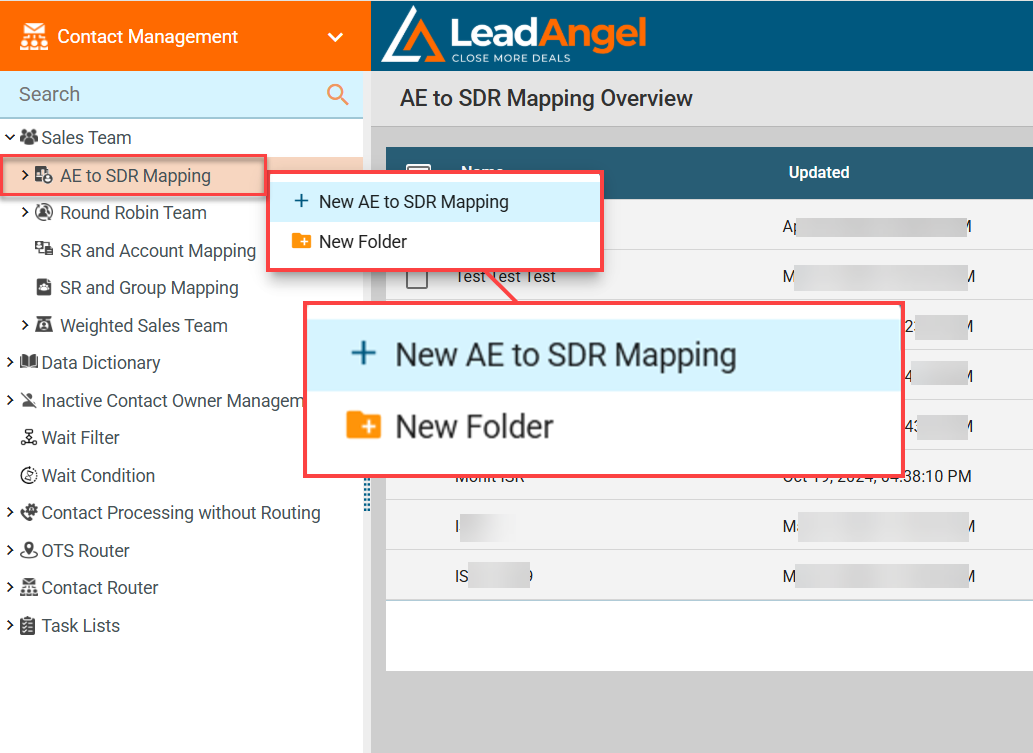
Task: Click the Wait Condition clock icon
Action: click(29, 475)
